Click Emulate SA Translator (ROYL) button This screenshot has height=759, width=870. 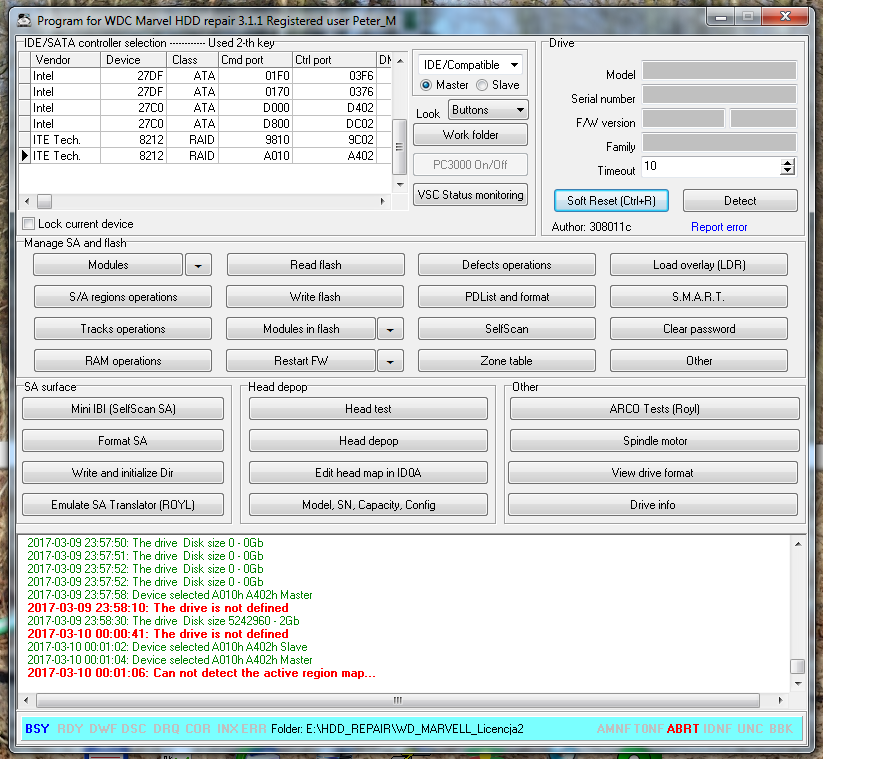pyautogui.click(x=123, y=505)
